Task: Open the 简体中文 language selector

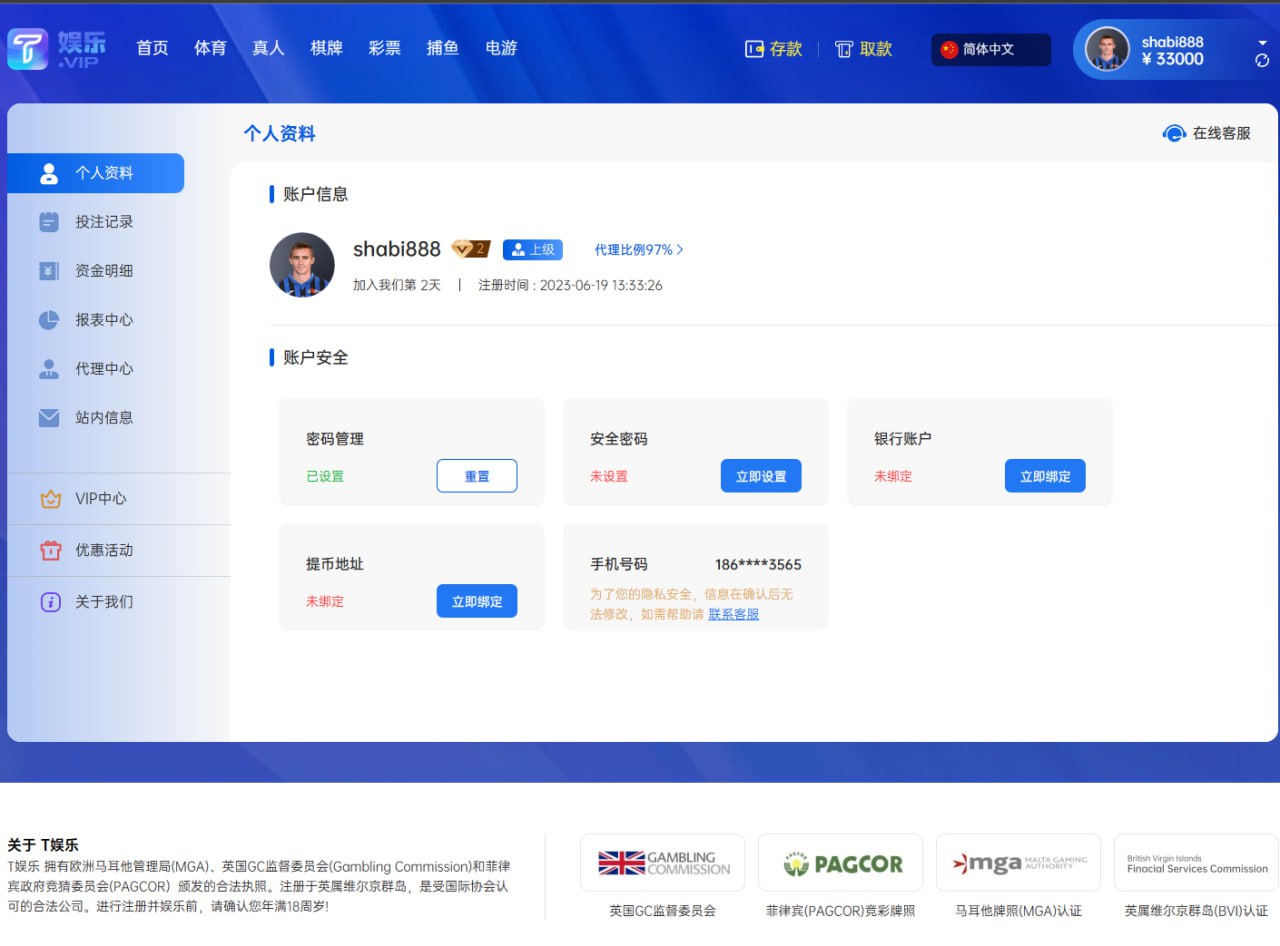Action: (990, 48)
